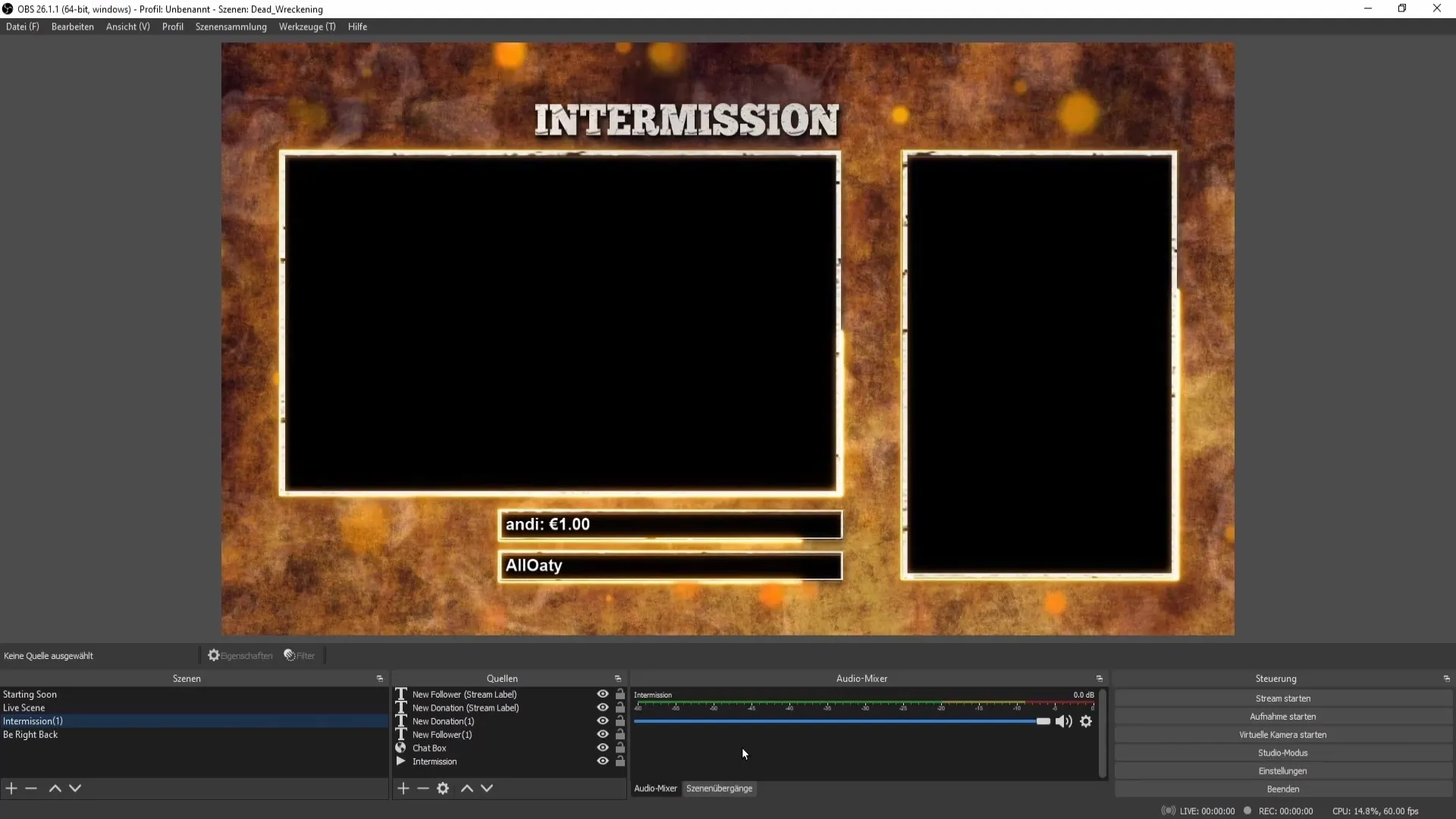Image resolution: width=1456 pixels, height=819 pixels.
Task: Move source down in Quellen toolbar
Action: coord(487,789)
